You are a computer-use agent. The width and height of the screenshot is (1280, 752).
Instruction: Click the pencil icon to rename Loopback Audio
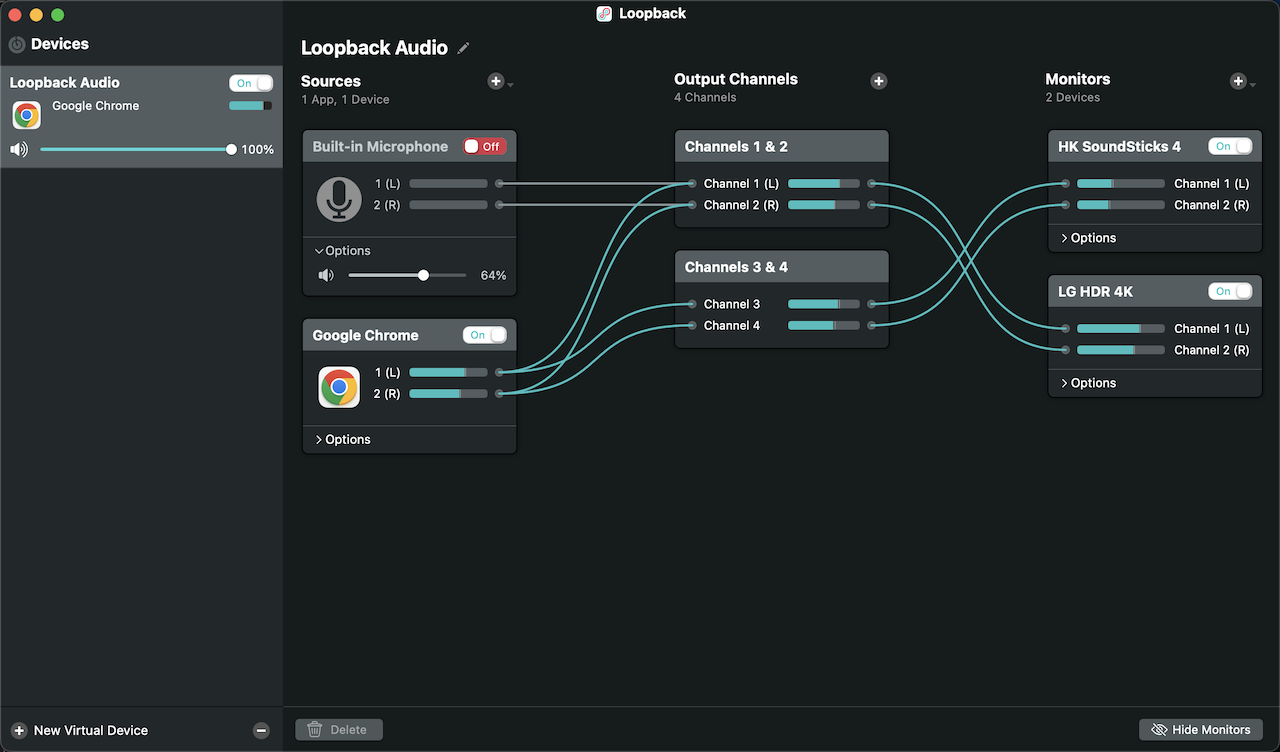pyautogui.click(x=463, y=47)
